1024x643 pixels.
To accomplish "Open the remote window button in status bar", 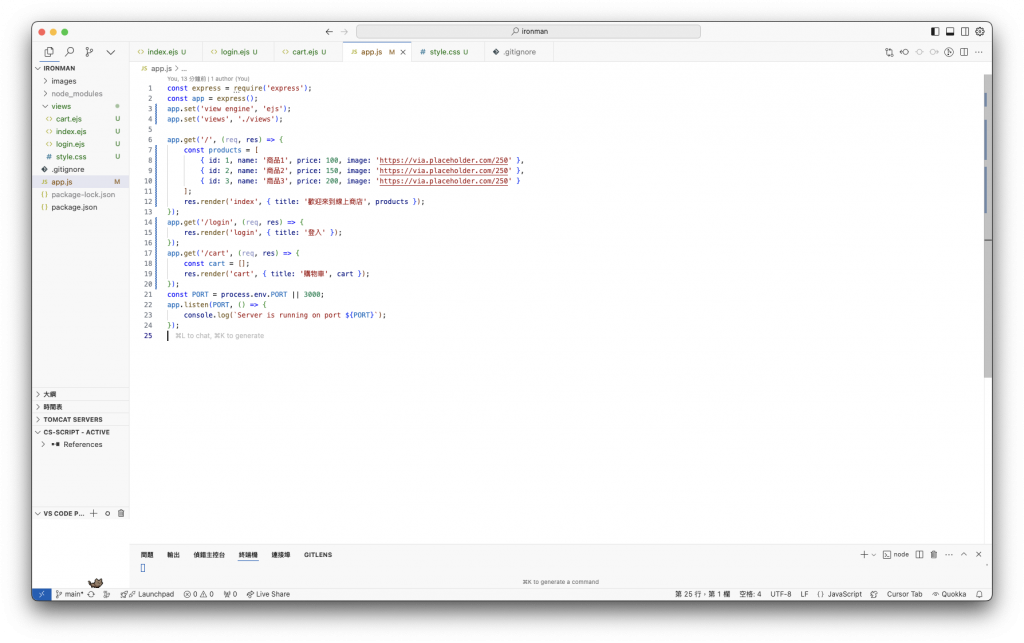I will click(42, 595).
